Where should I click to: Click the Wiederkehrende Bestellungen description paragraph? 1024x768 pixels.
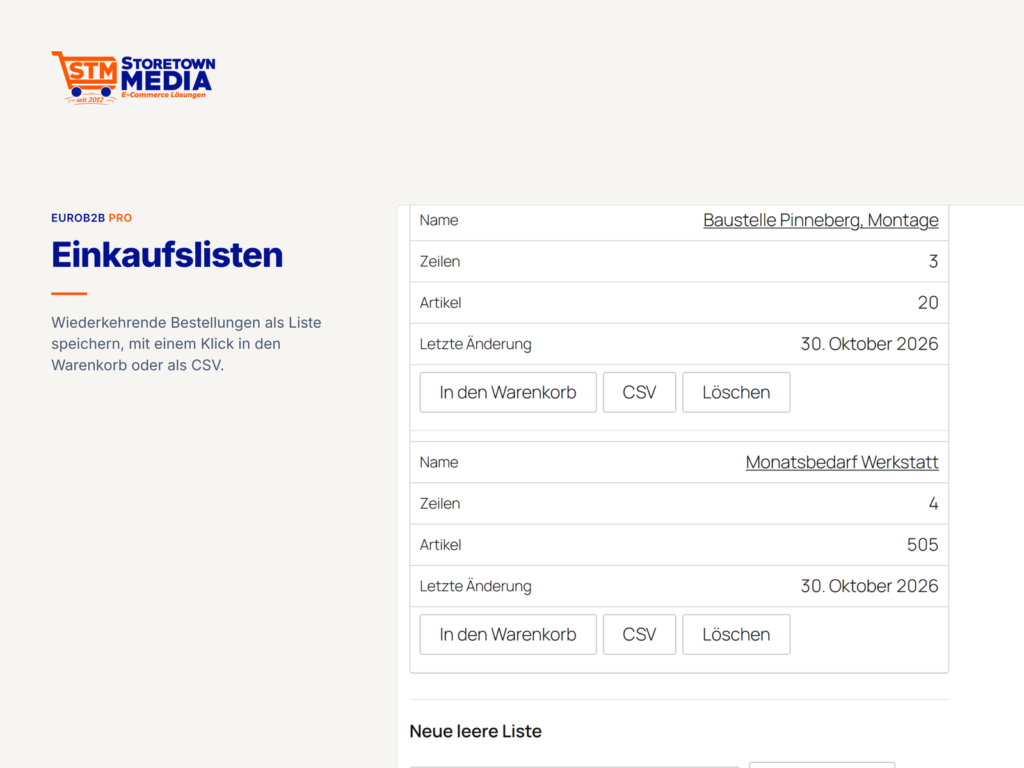click(x=186, y=344)
